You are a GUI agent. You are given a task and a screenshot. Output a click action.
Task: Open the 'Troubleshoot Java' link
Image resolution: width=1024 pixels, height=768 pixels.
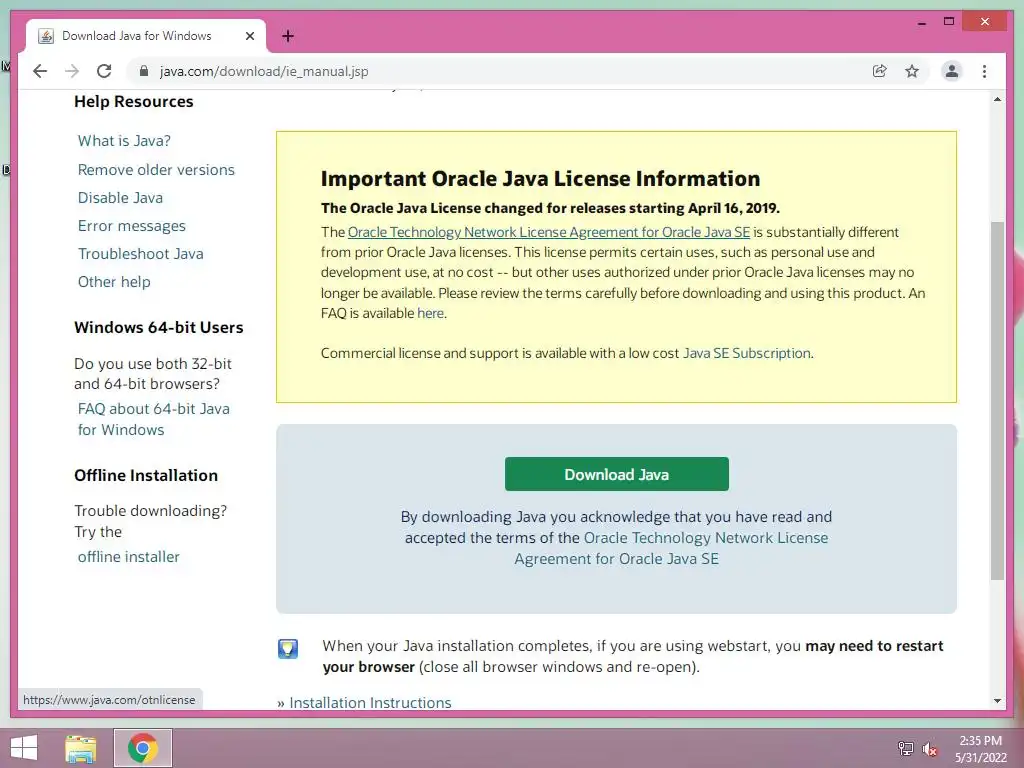pos(140,254)
